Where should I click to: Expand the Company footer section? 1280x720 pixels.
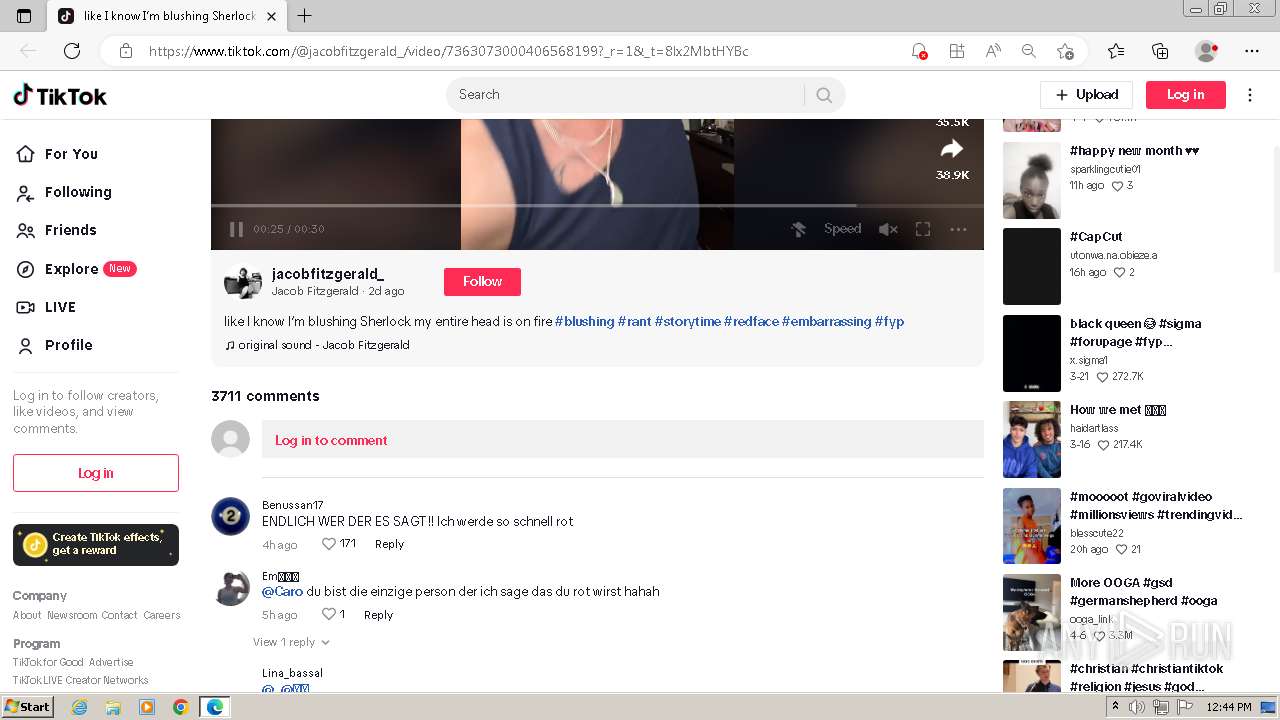click(x=40, y=596)
